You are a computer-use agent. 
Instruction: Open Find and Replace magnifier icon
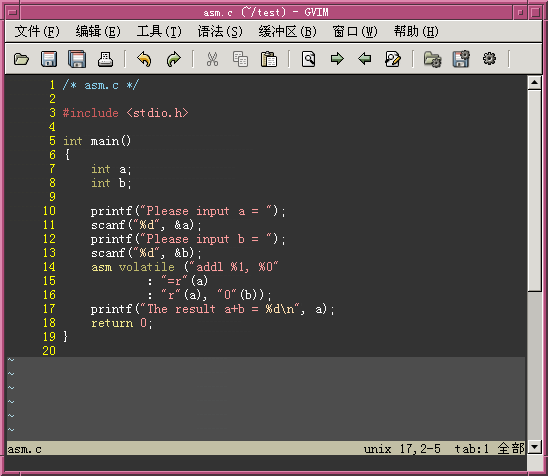(308, 59)
